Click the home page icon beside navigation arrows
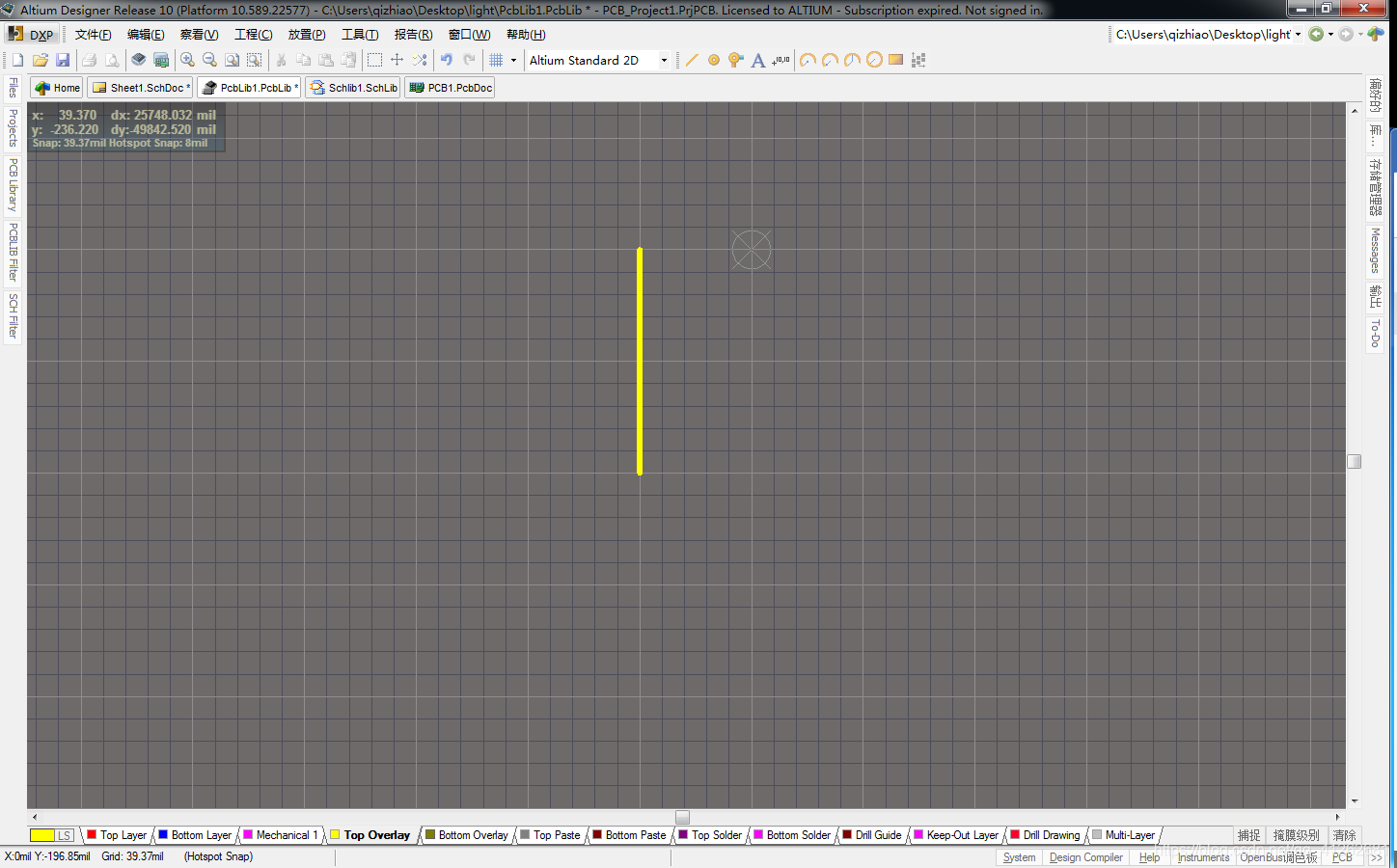Viewport: 1397px width, 868px height. point(1376,34)
